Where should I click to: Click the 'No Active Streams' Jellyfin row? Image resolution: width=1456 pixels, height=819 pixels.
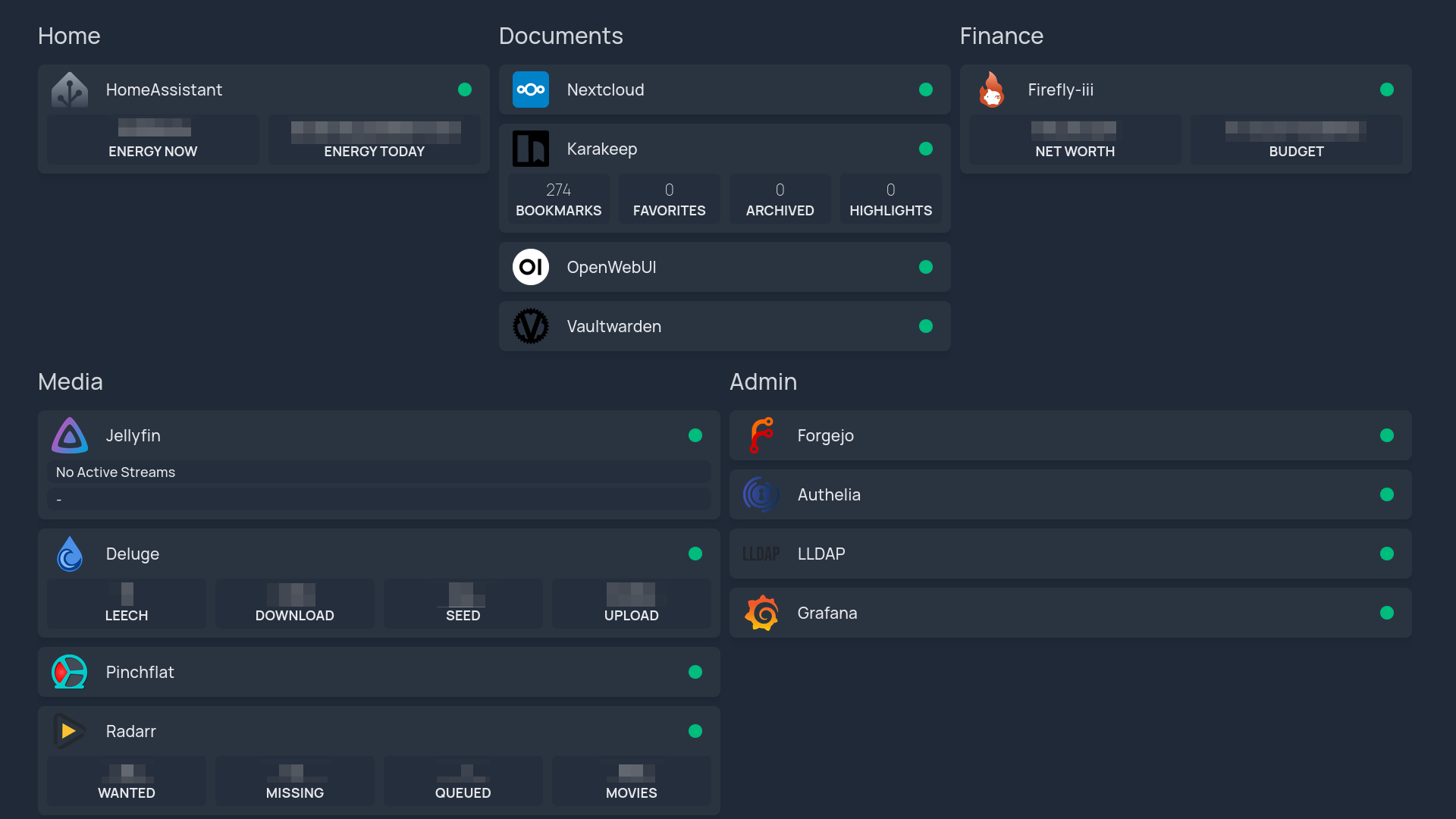coord(379,472)
